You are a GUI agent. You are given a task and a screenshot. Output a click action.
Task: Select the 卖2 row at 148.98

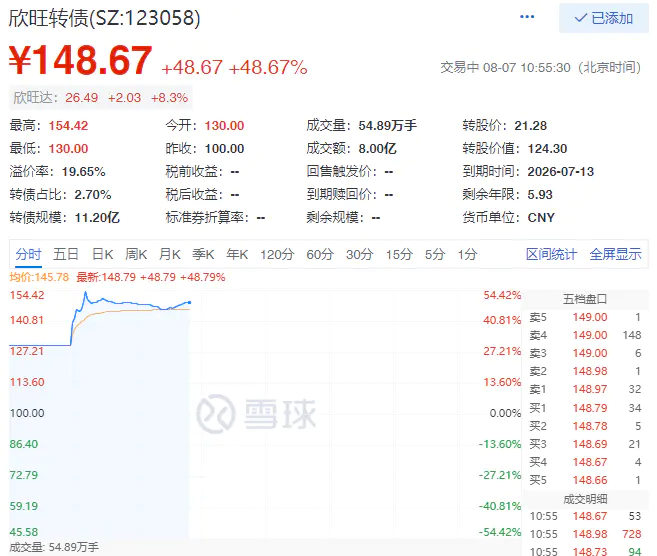[x=585, y=371]
